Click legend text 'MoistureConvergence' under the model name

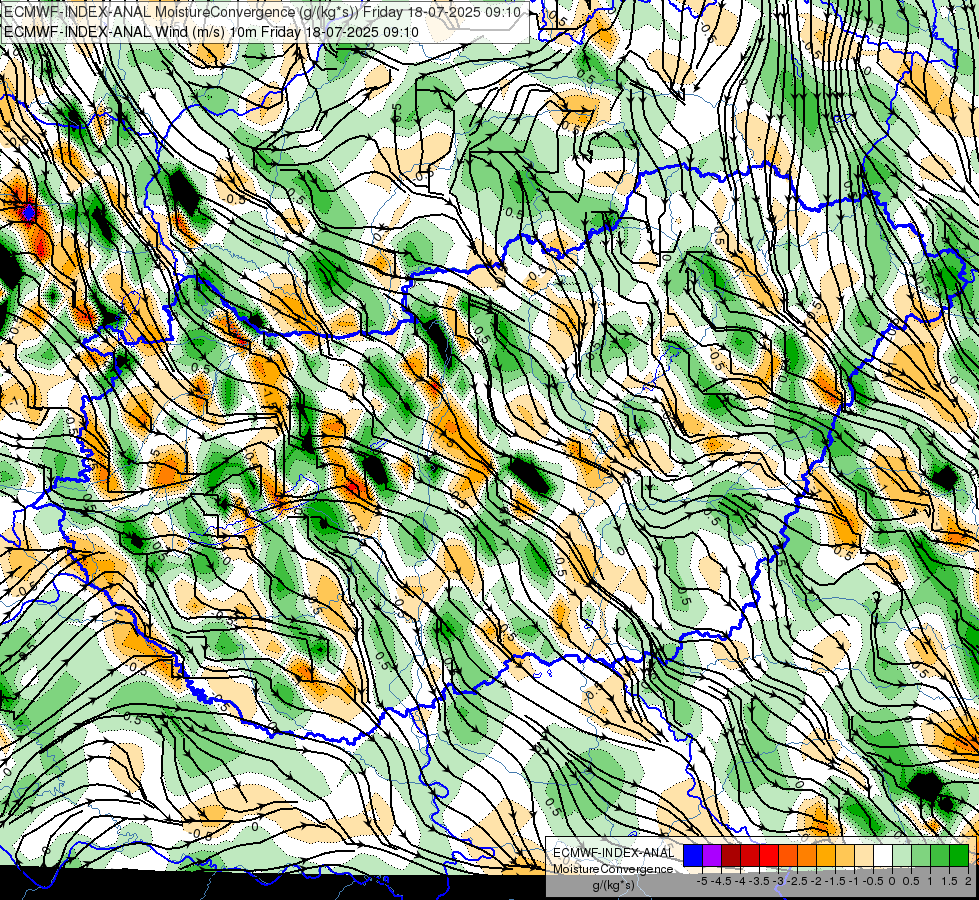[613, 869]
